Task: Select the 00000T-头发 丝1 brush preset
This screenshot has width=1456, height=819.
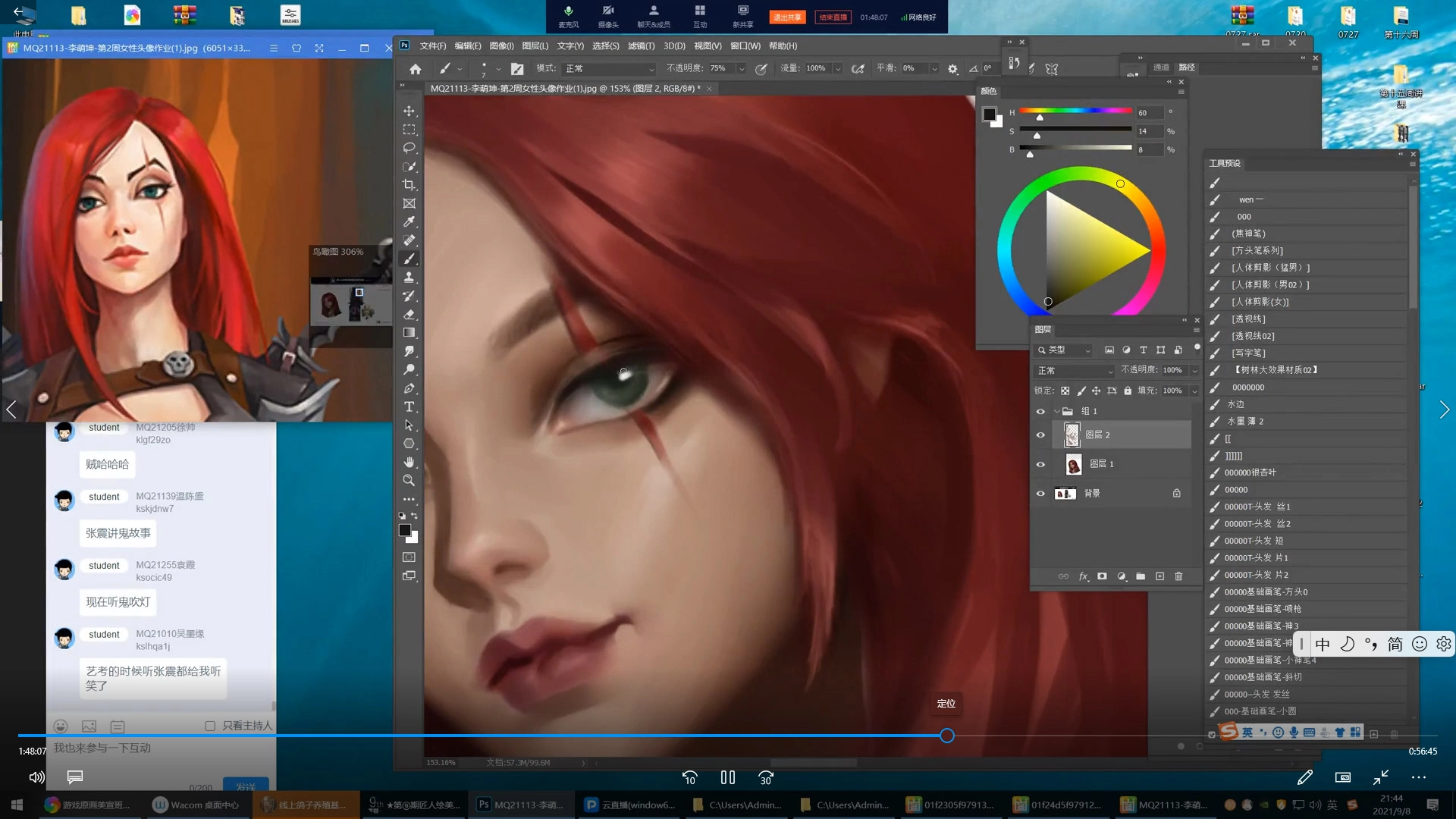Action: 1257,507
